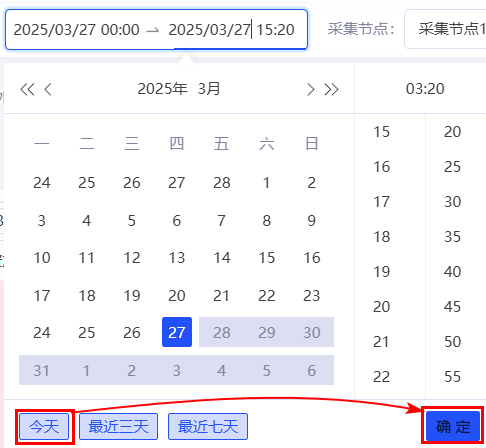Click the start date 2025/03/27 00:00 field
The image size is (486, 448).
76,30
